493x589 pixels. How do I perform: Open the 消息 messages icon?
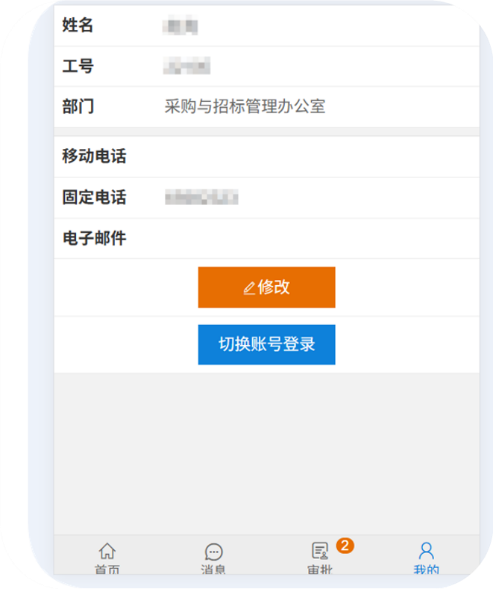tap(214, 552)
